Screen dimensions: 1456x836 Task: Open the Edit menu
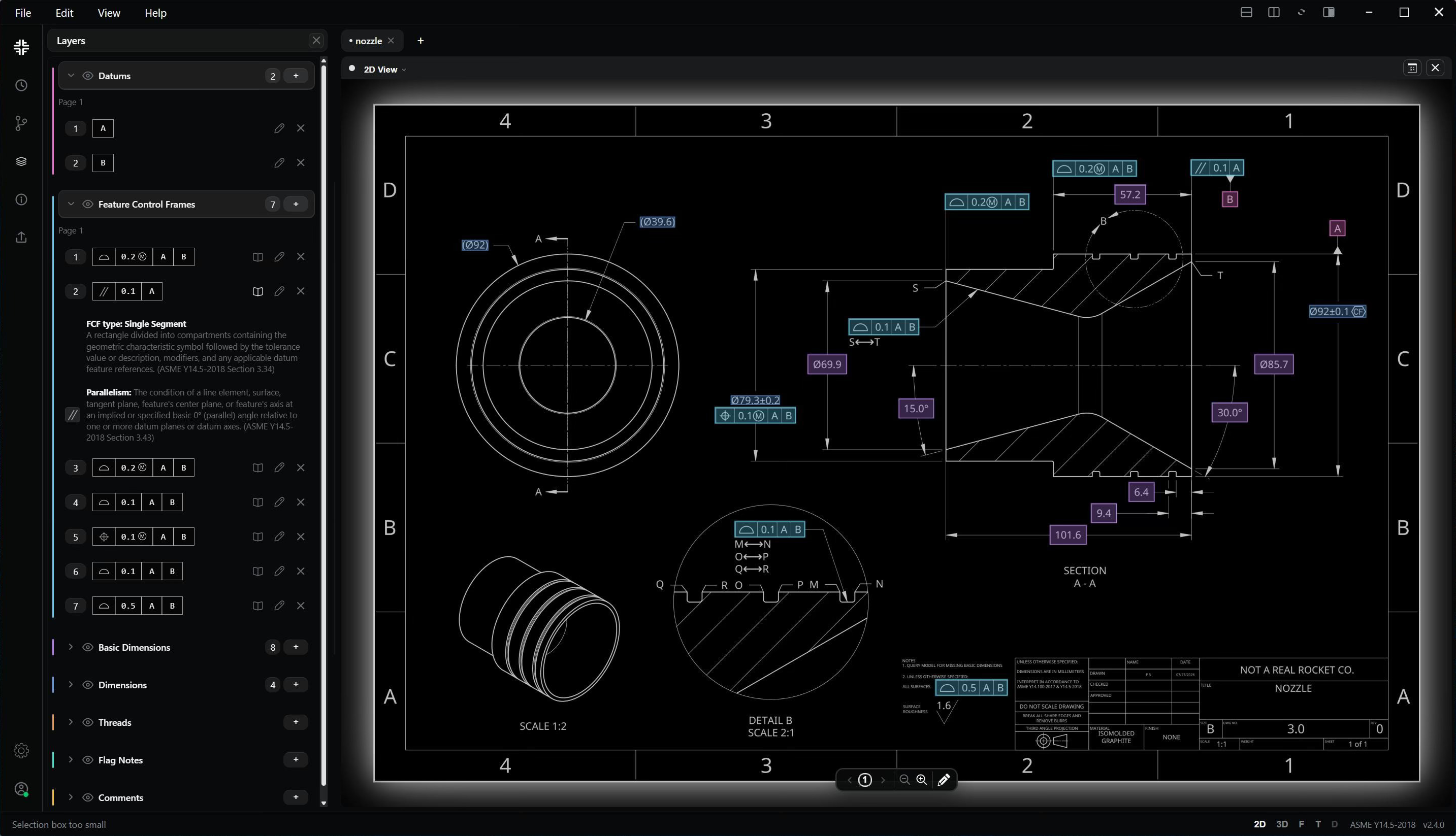(x=64, y=13)
